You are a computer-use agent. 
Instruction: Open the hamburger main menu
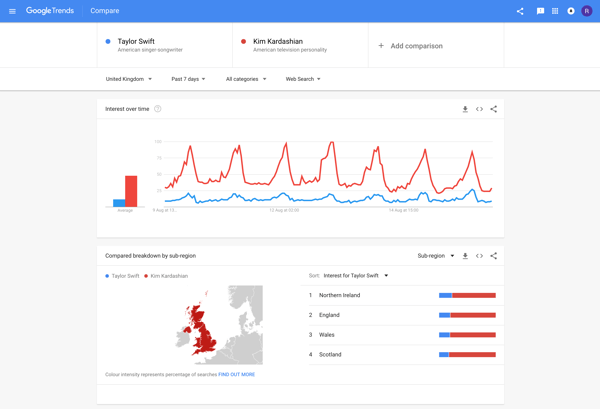pyautogui.click(x=12, y=11)
